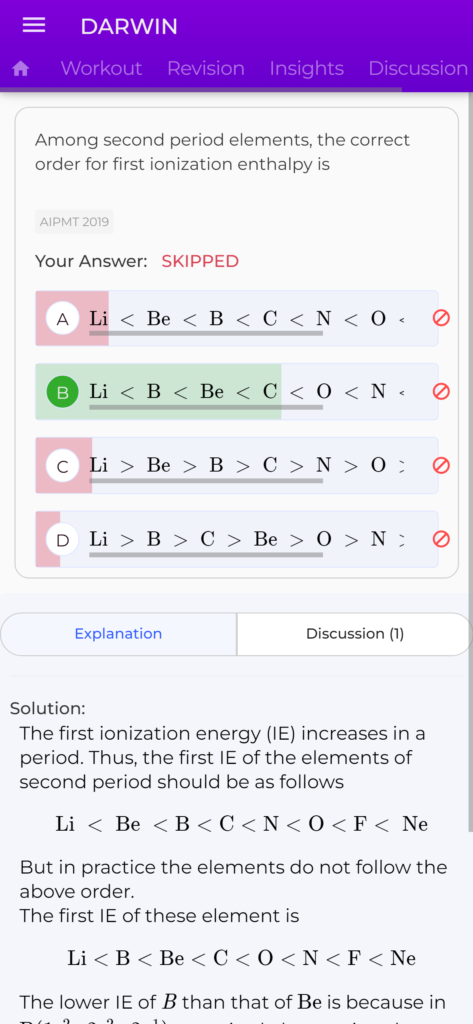Select the green option B circle
This screenshot has width=473, height=1024.
click(x=63, y=392)
